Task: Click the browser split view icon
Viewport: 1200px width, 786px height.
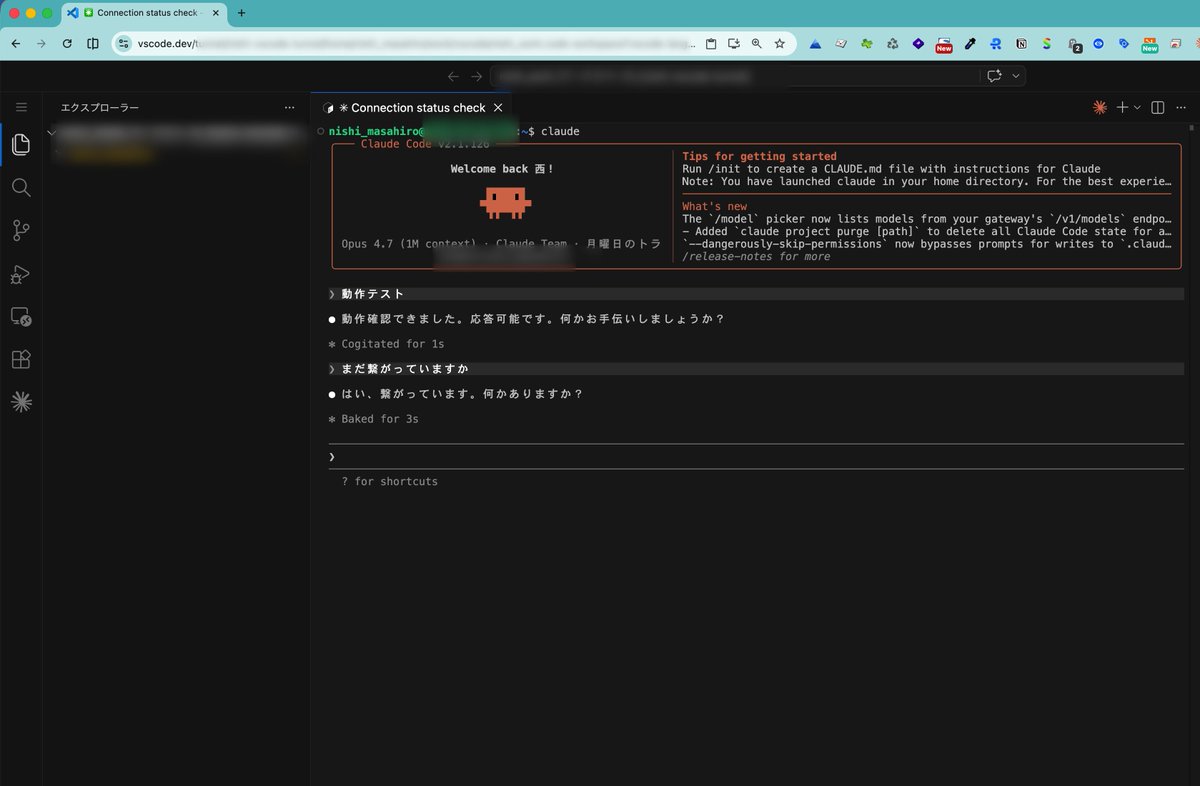Action: 93,44
